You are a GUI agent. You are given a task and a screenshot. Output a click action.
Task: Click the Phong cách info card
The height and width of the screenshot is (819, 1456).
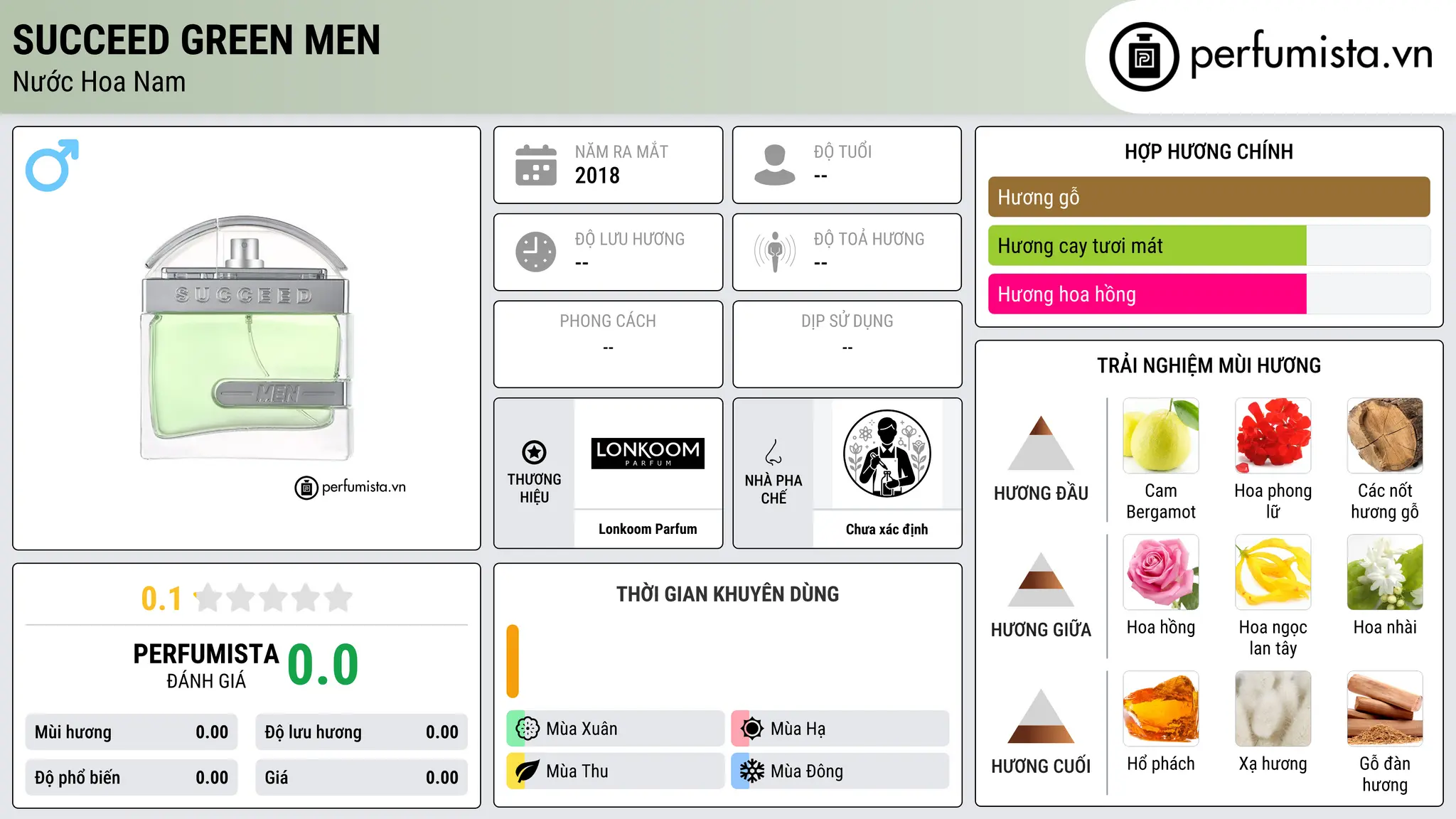(608, 344)
